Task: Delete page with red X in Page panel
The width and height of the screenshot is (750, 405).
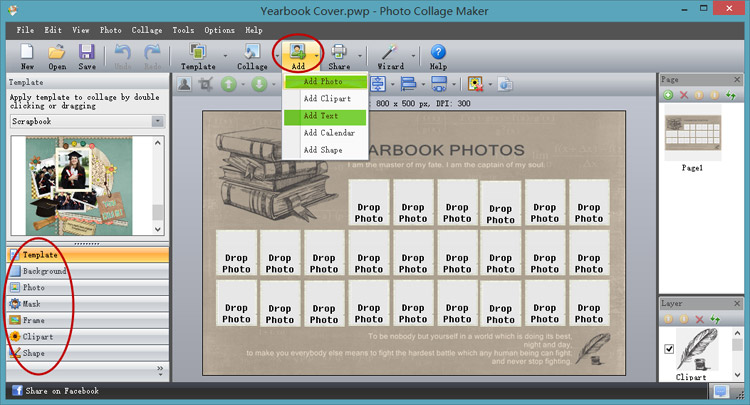Action: pos(684,95)
